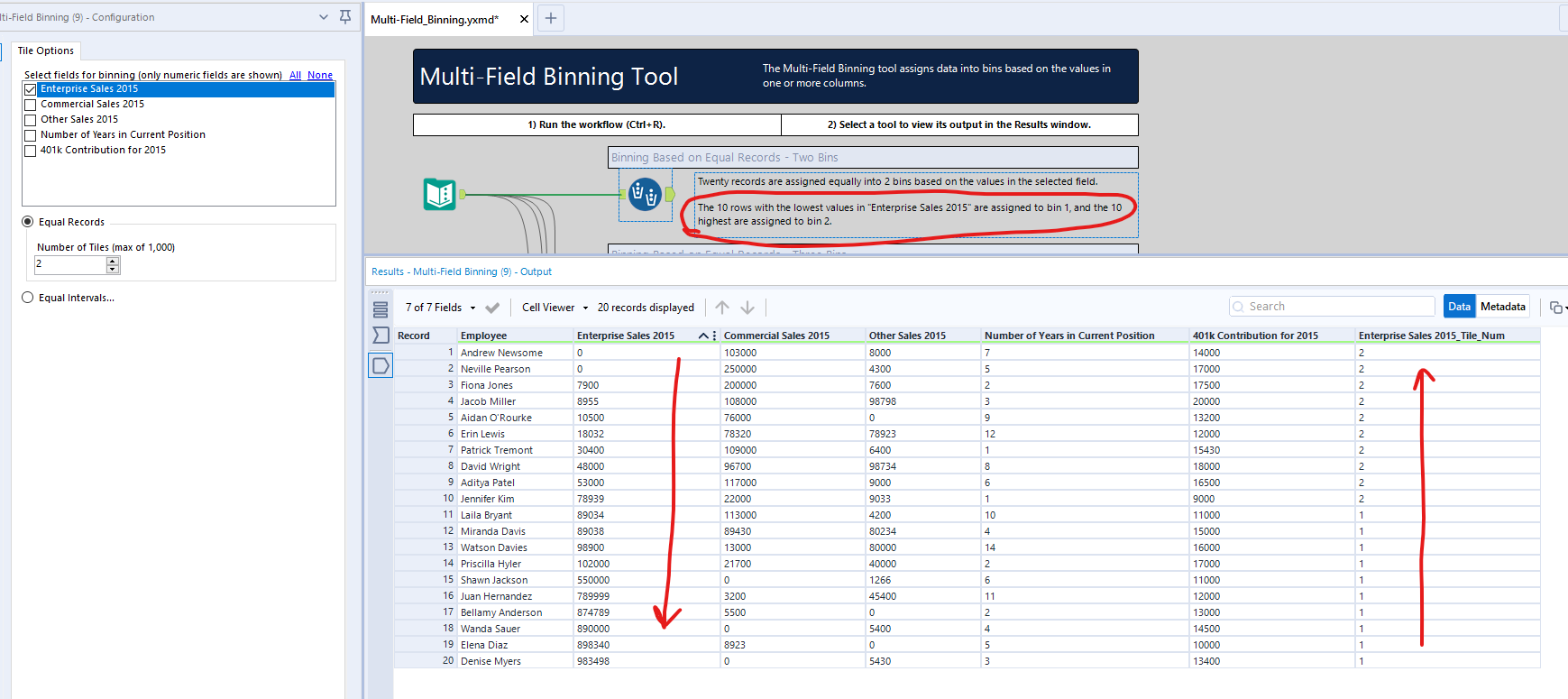Click the Commercial Sales value 250000

point(793,369)
